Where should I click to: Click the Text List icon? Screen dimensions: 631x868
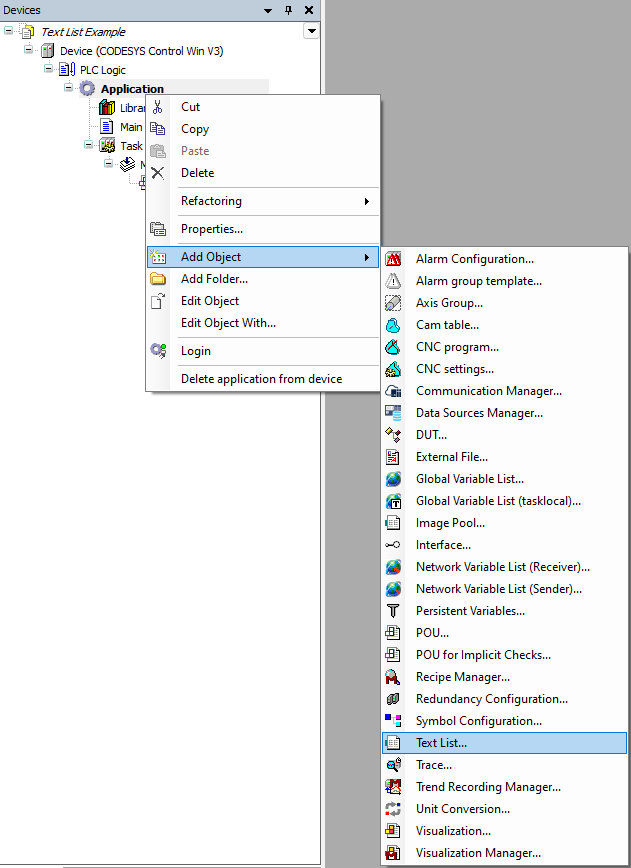(x=393, y=742)
